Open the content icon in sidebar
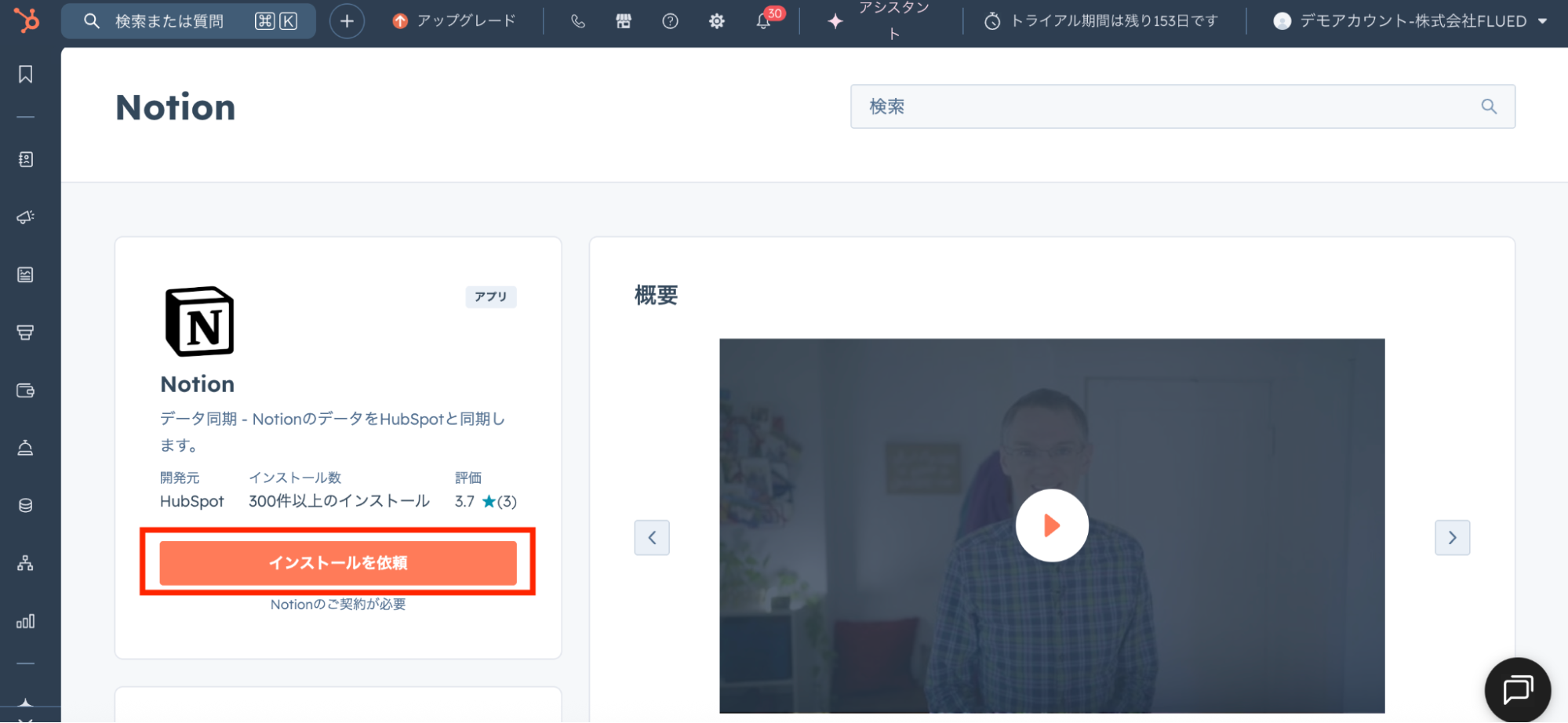This screenshot has width=1568, height=723. (x=26, y=274)
